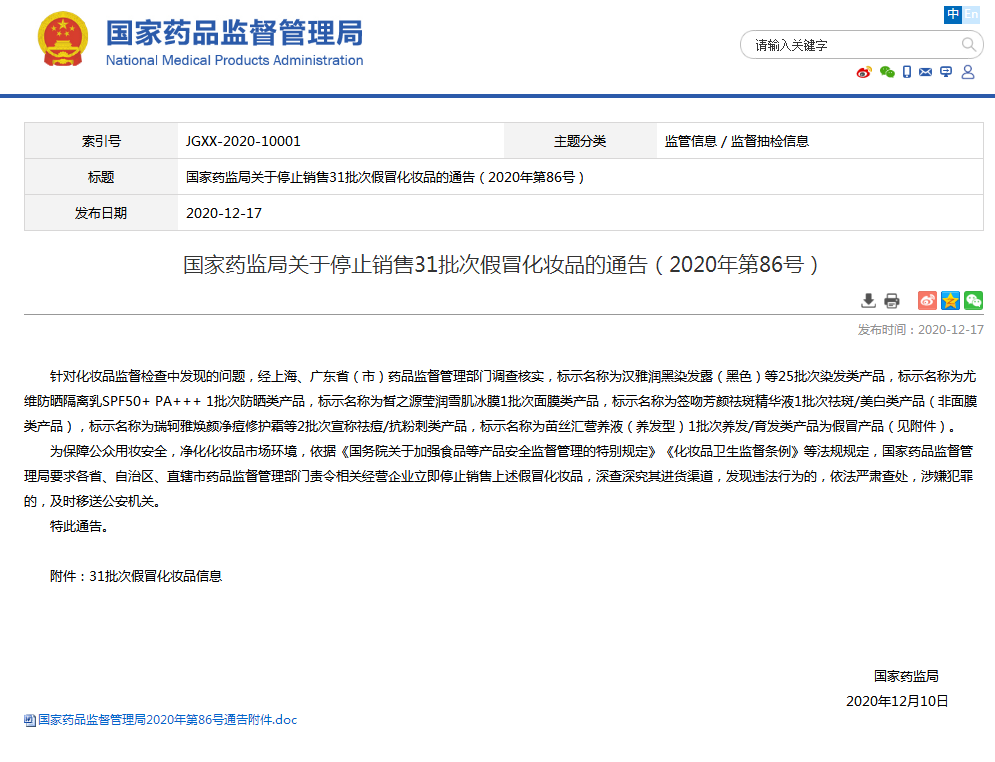Image resolution: width=995 pixels, height=762 pixels.
Task: Switch language to English with En toggle
Action: point(971,15)
